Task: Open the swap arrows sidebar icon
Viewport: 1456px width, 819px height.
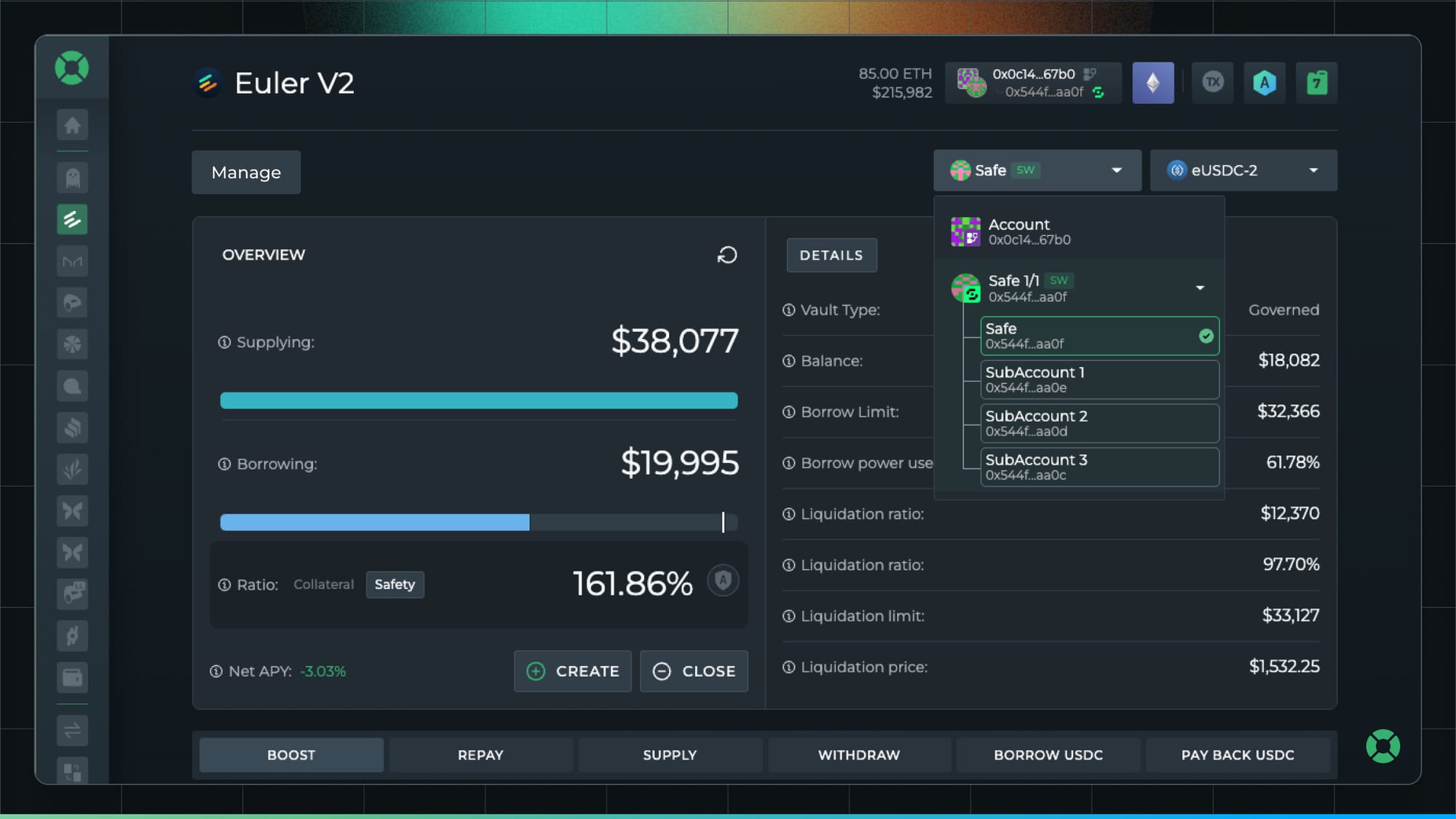Action: click(72, 730)
